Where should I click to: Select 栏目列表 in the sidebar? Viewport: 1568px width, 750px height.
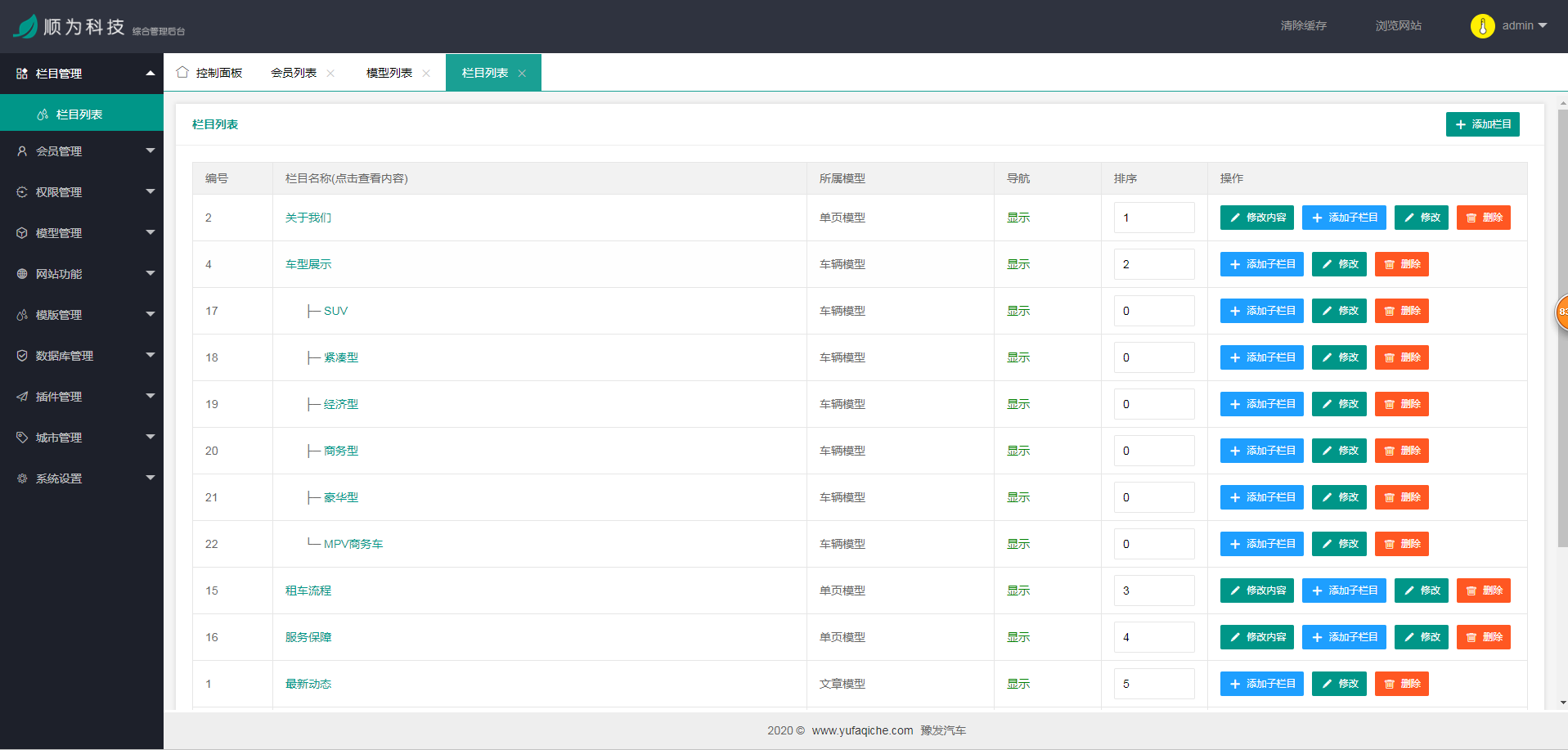(79, 115)
